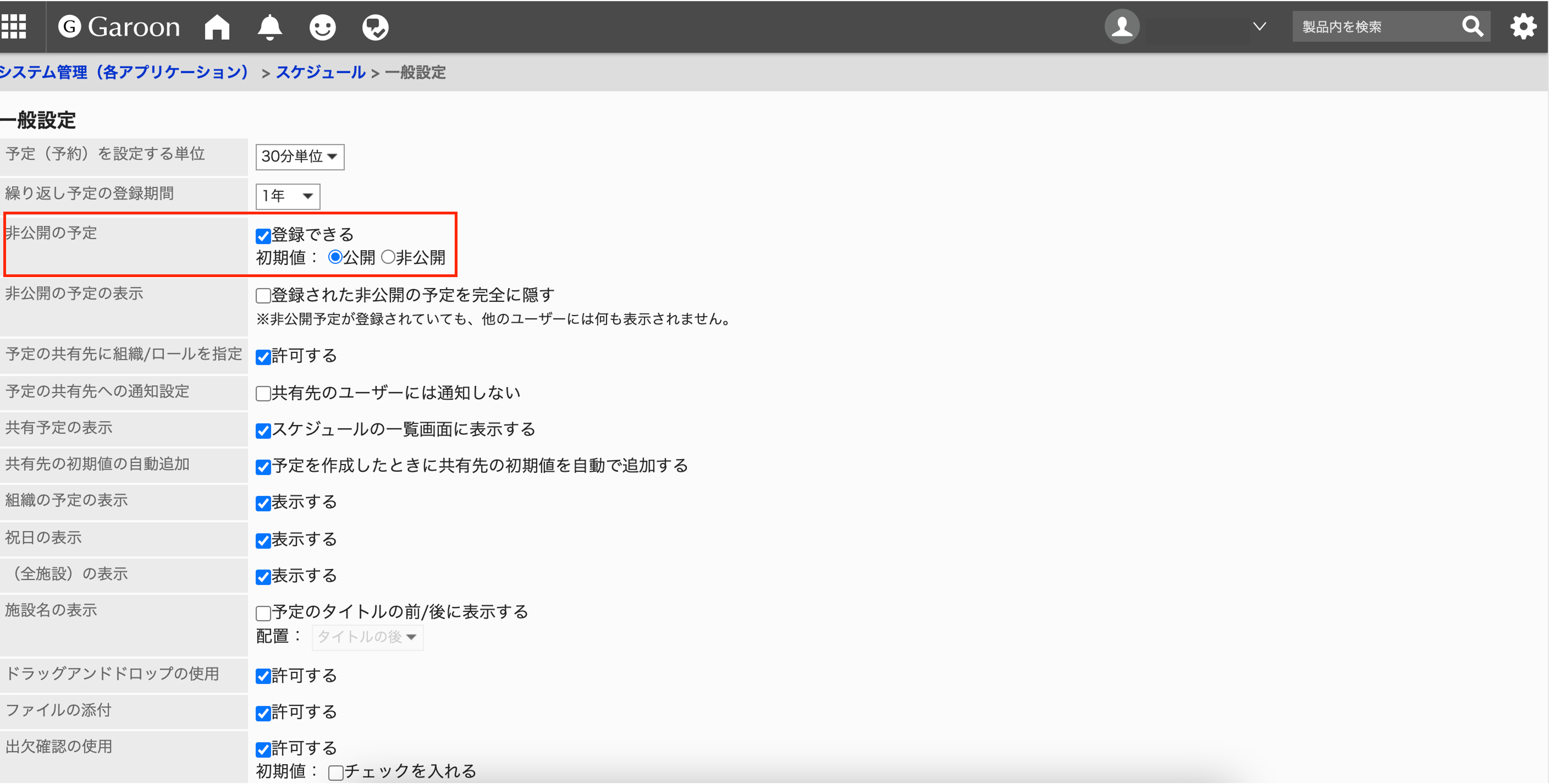Screen dimensions: 1549x784
Task: Click the speech bubble checkmark icon
Action: click(x=375, y=27)
